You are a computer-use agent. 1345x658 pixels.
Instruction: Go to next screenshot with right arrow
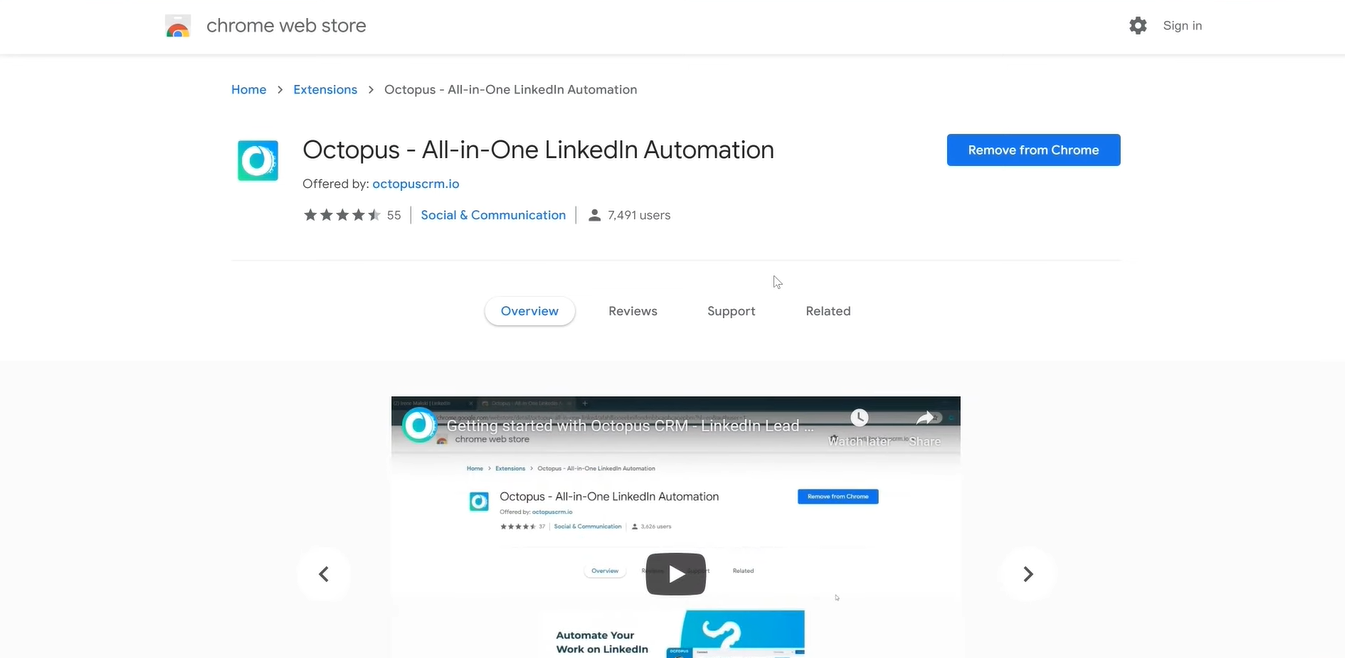1028,574
